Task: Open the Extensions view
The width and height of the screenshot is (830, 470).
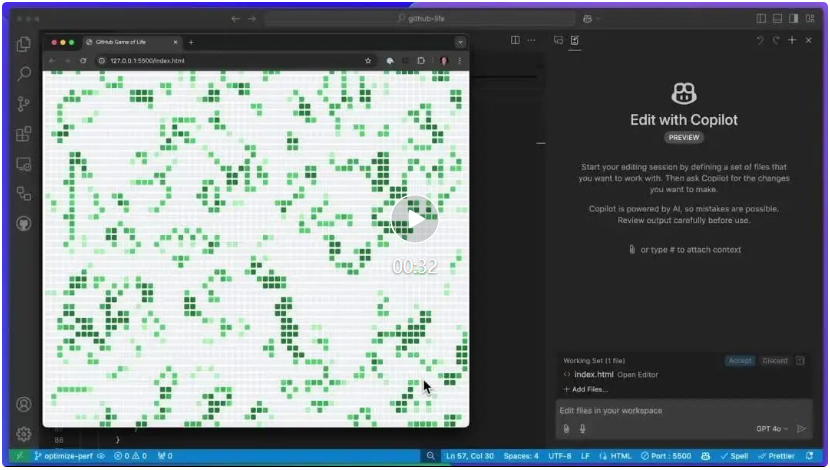Action: tap(23, 134)
